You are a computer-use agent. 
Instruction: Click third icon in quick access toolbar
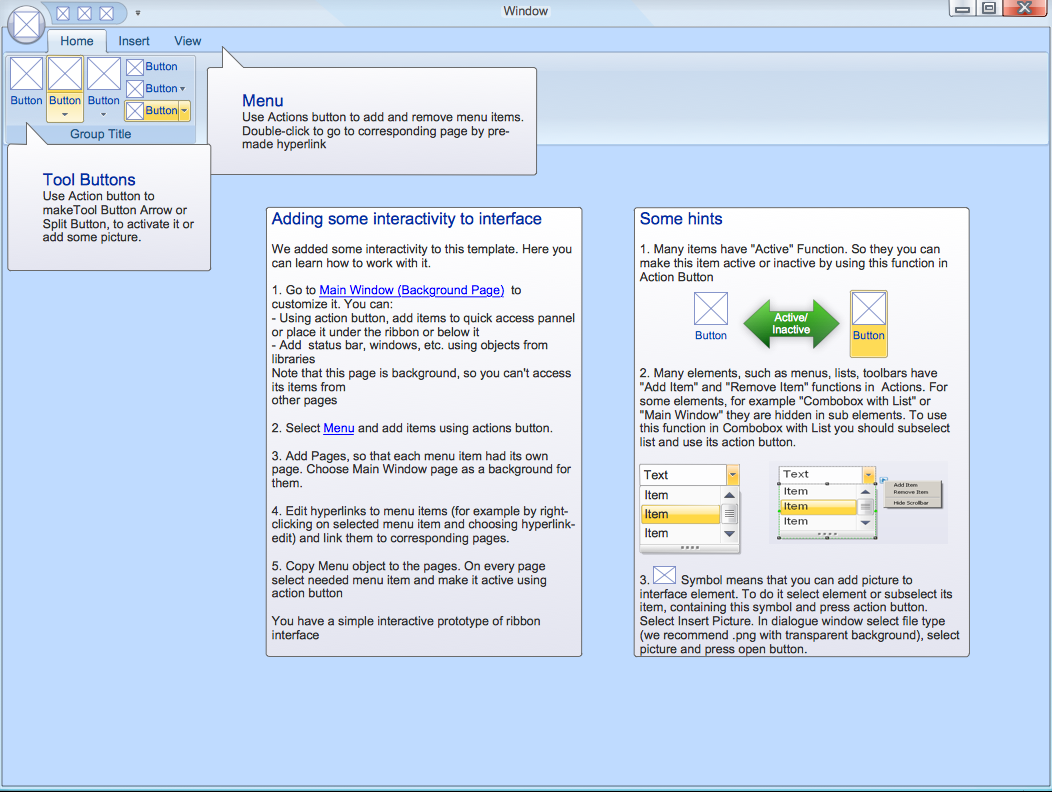click(x=106, y=13)
